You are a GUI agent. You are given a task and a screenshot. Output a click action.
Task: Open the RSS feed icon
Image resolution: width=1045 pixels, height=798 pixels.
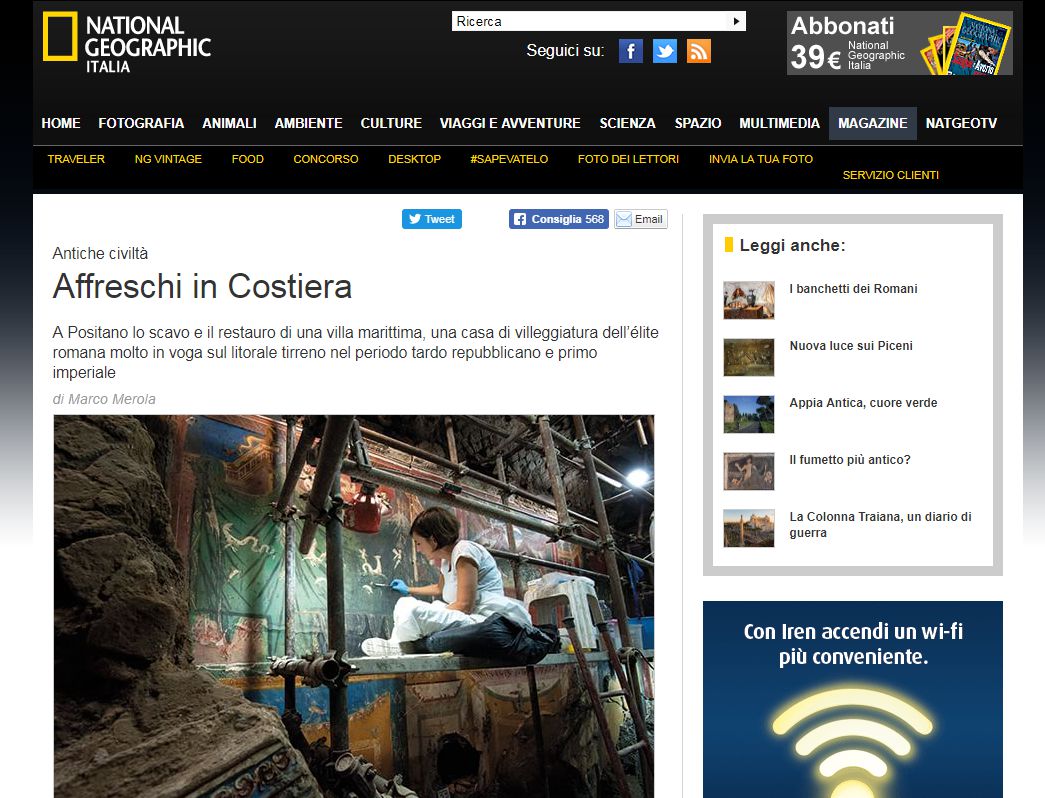click(698, 51)
